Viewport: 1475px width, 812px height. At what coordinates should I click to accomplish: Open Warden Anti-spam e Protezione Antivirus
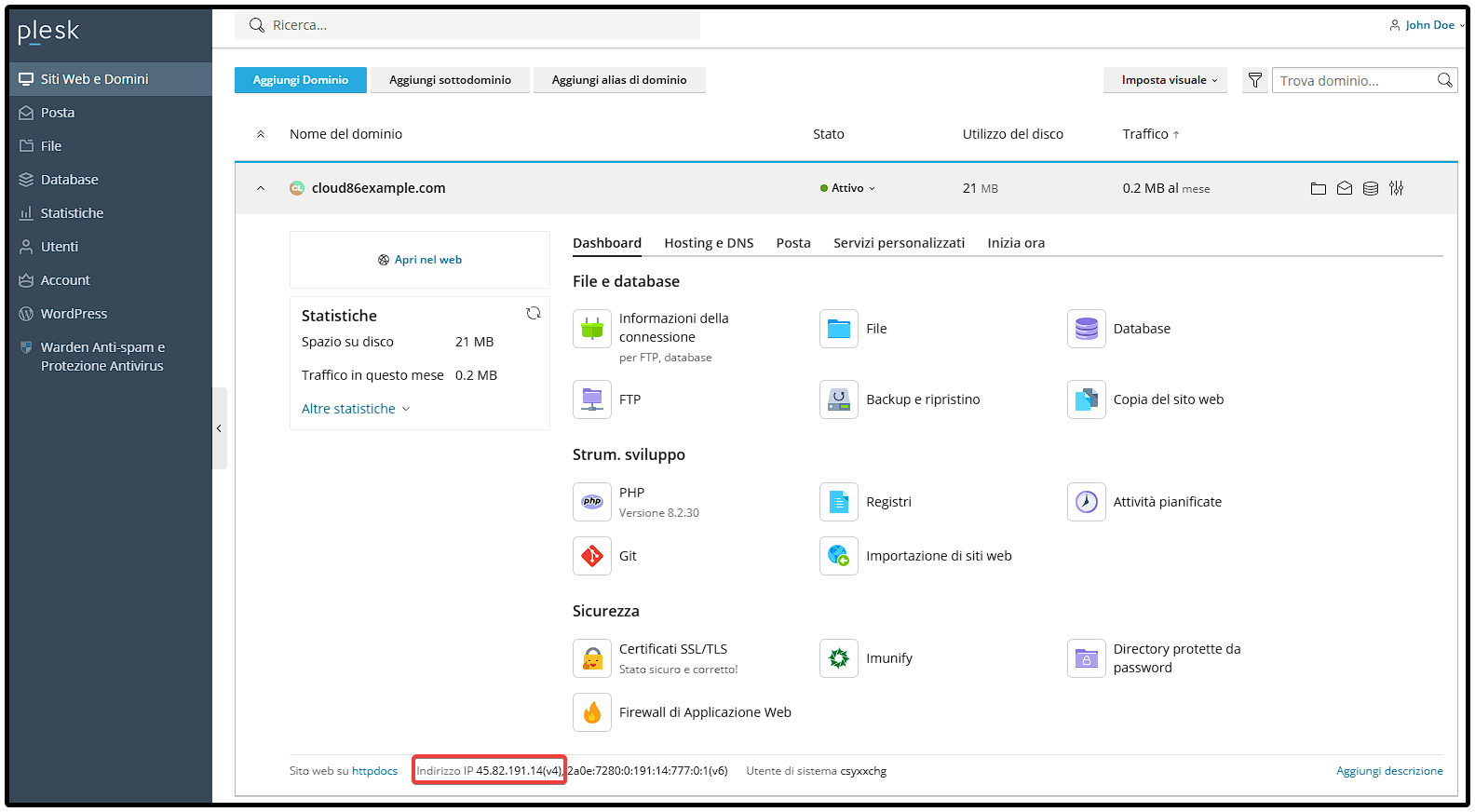tap(111, 357)
